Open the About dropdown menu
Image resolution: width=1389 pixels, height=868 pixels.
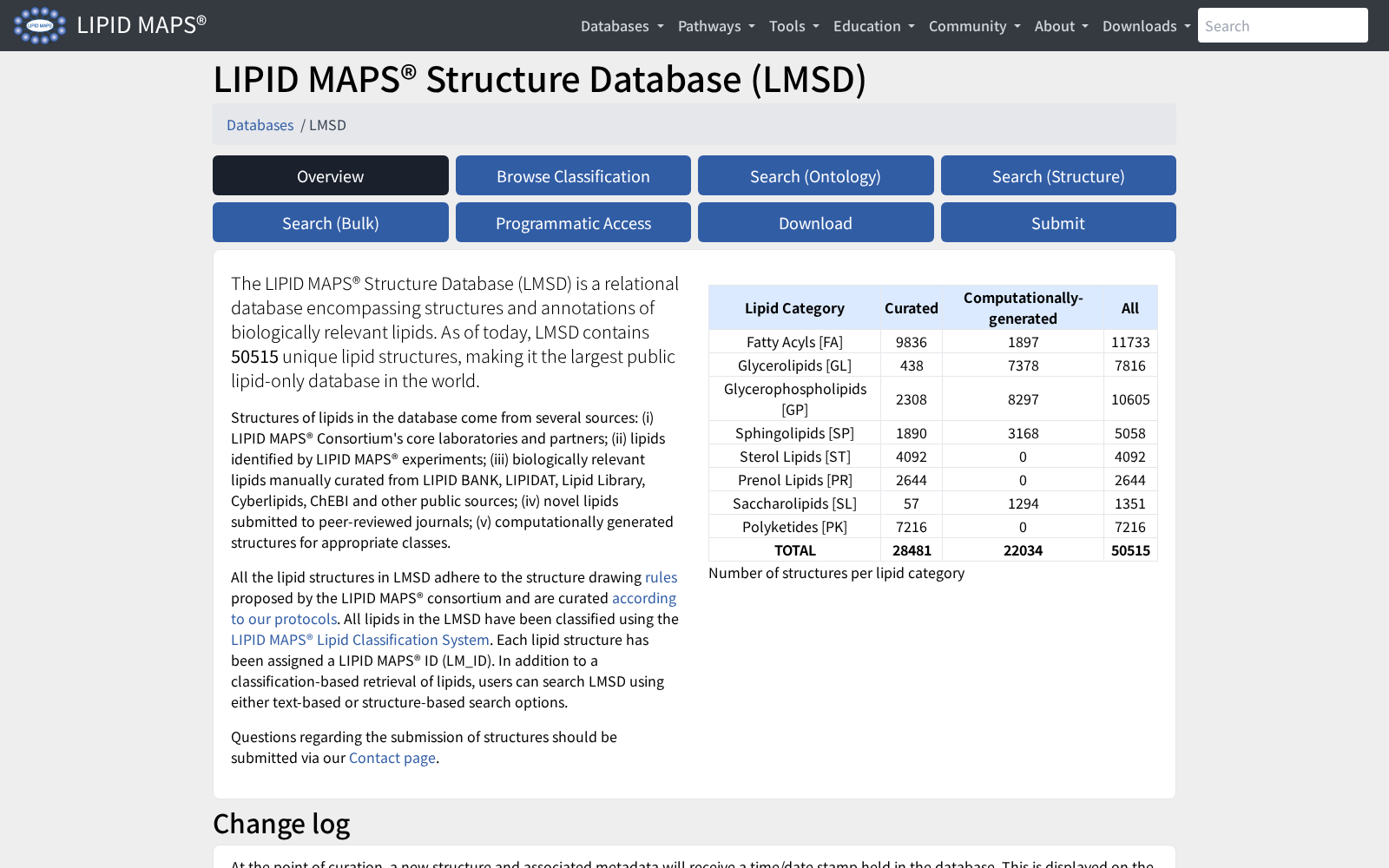[1061, 26]
